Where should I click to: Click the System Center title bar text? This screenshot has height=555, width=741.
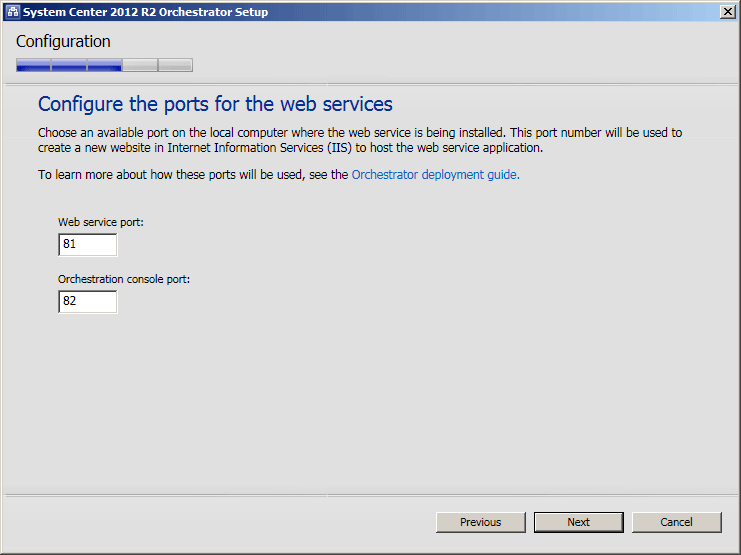click(x=146, y=12)
